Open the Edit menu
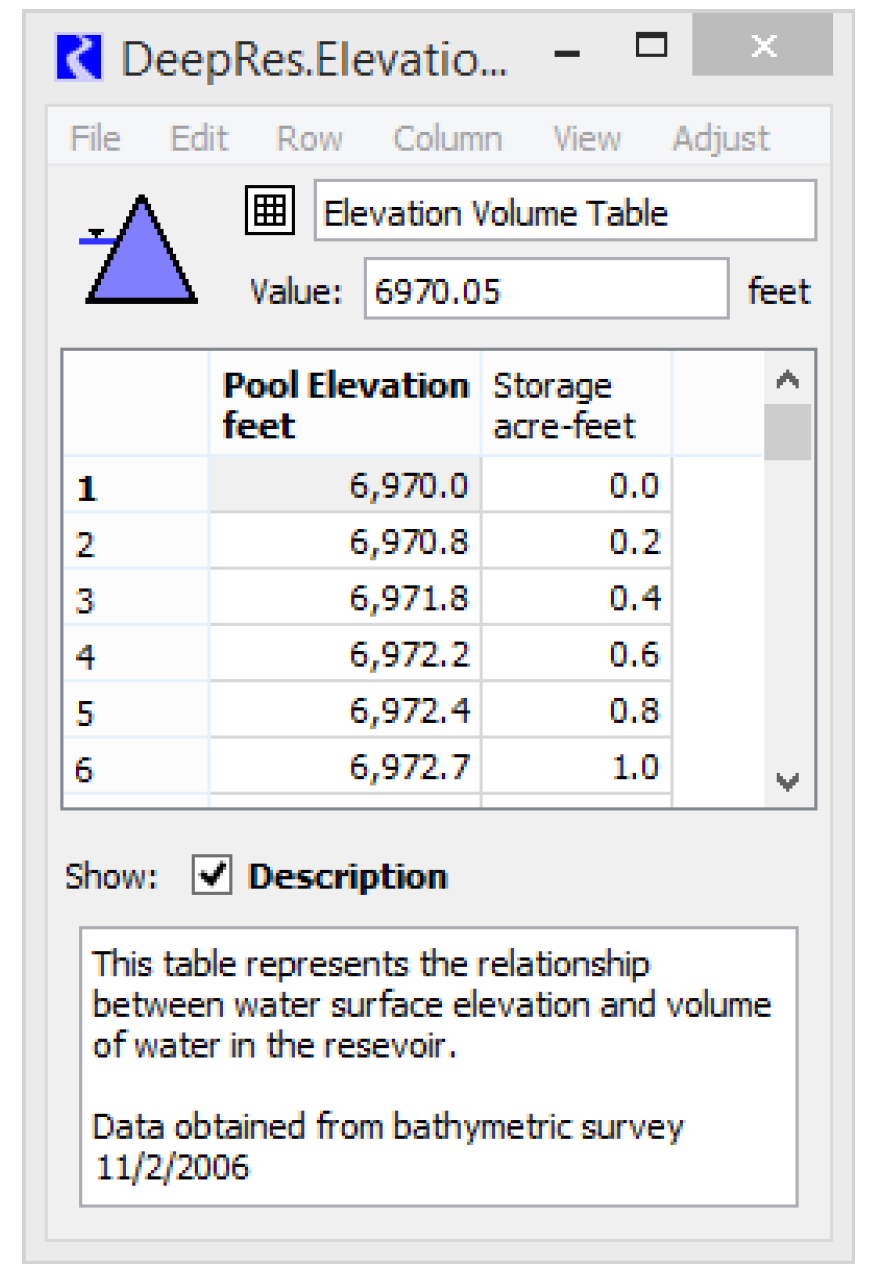This screenshot has width=871, height=1284. (199, 139)
